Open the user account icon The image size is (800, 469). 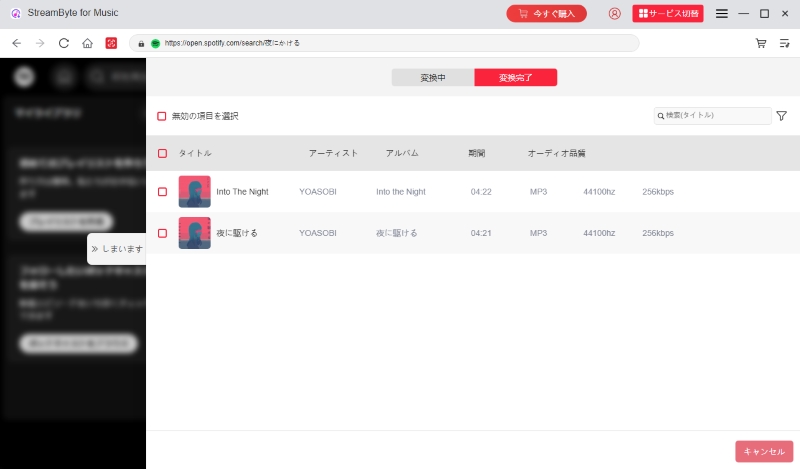615,13
